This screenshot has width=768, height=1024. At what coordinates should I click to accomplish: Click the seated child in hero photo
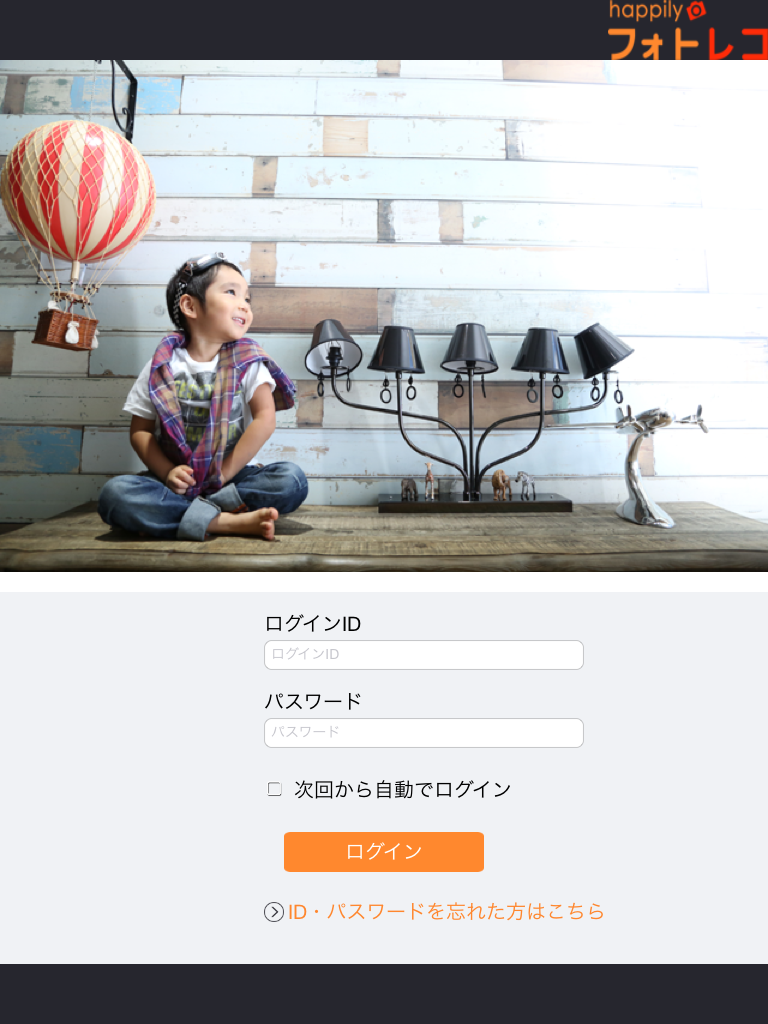click(204, 398)
